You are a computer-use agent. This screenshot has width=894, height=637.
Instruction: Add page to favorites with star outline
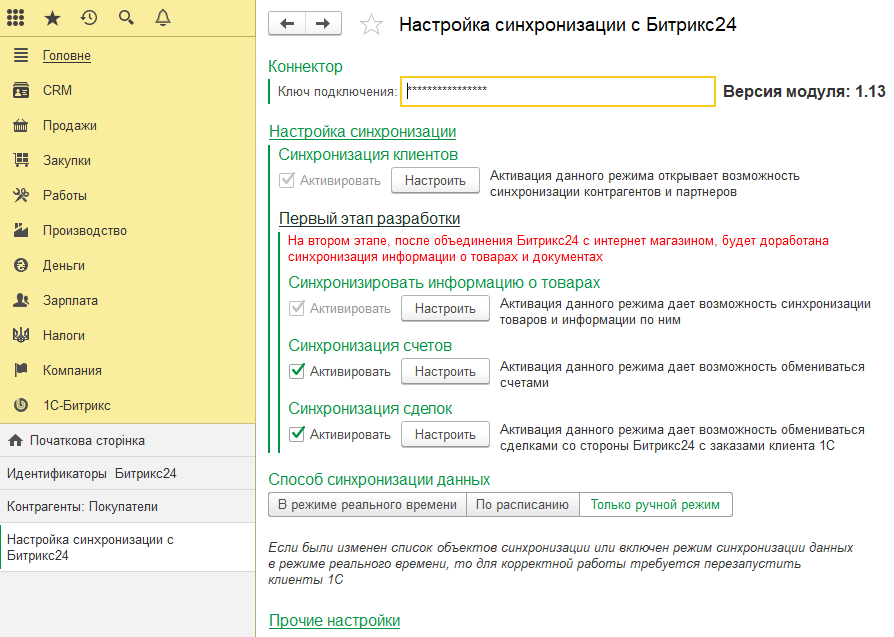coord(371,25)
